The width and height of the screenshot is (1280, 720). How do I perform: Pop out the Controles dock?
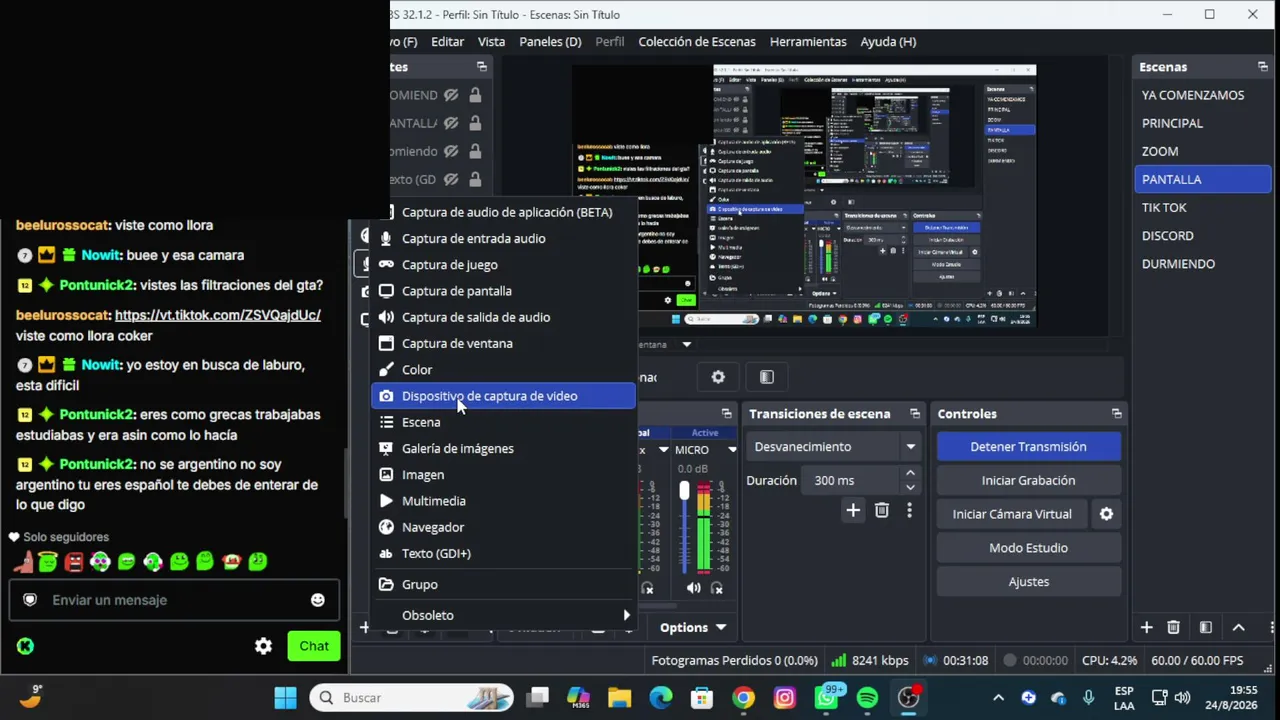pyautogui.click(x=1117, y=414)
